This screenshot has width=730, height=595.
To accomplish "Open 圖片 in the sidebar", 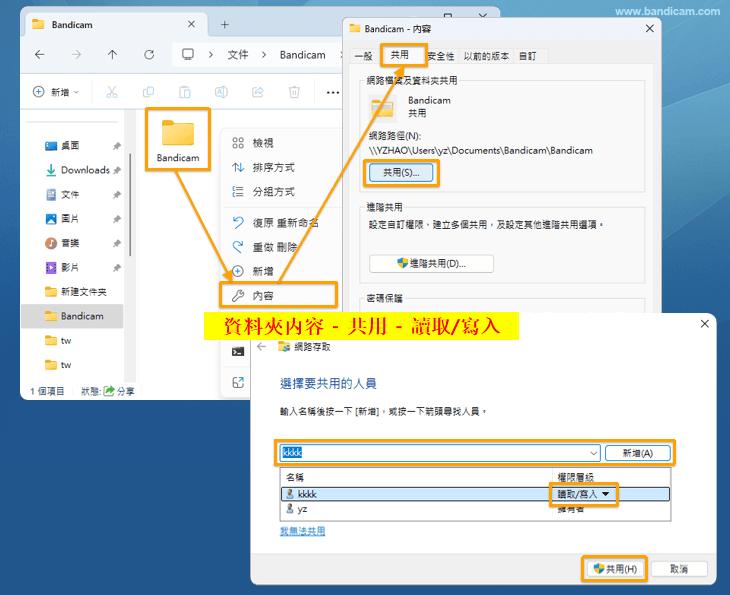I will click(70, 219).
